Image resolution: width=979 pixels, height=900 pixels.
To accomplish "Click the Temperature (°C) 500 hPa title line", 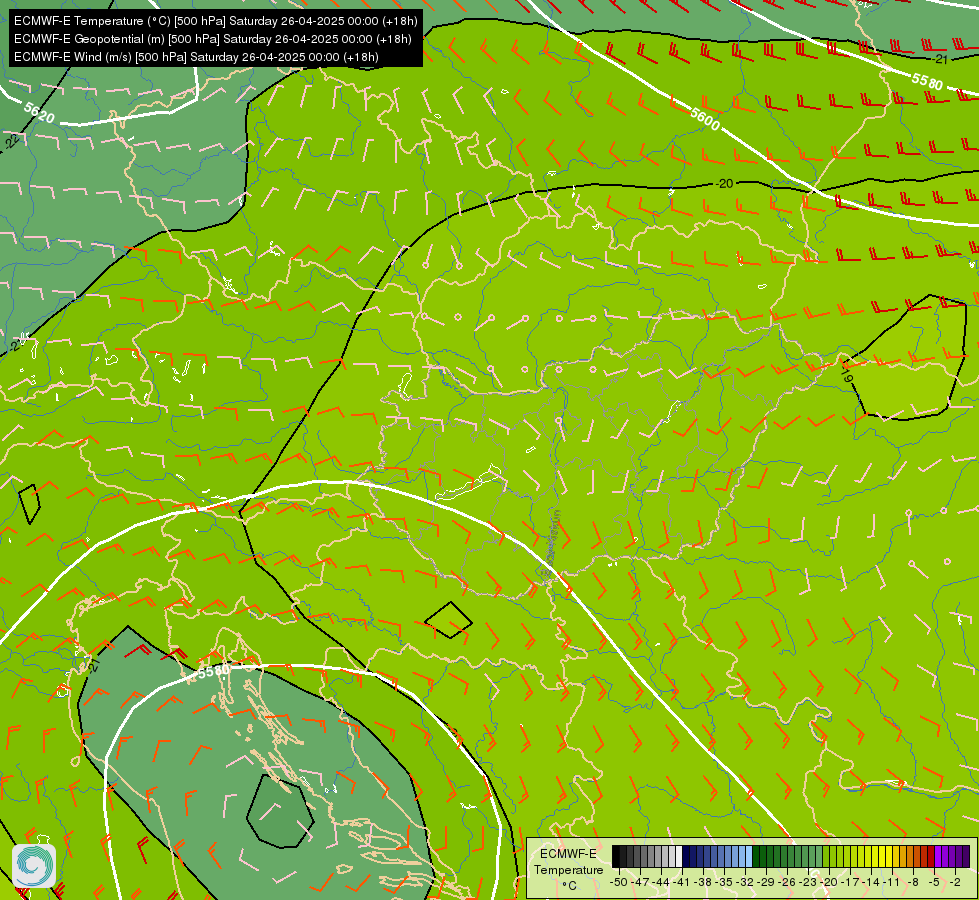I will click(x=215, y=21).
